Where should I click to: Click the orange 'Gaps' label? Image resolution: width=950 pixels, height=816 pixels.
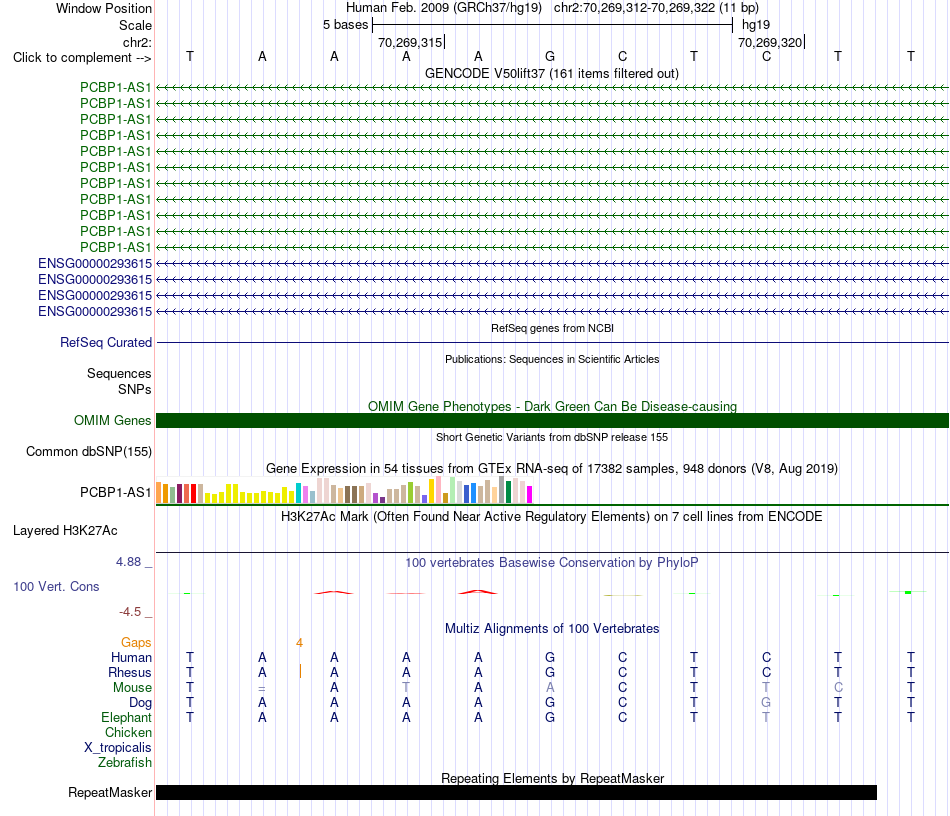click(136, 643)
